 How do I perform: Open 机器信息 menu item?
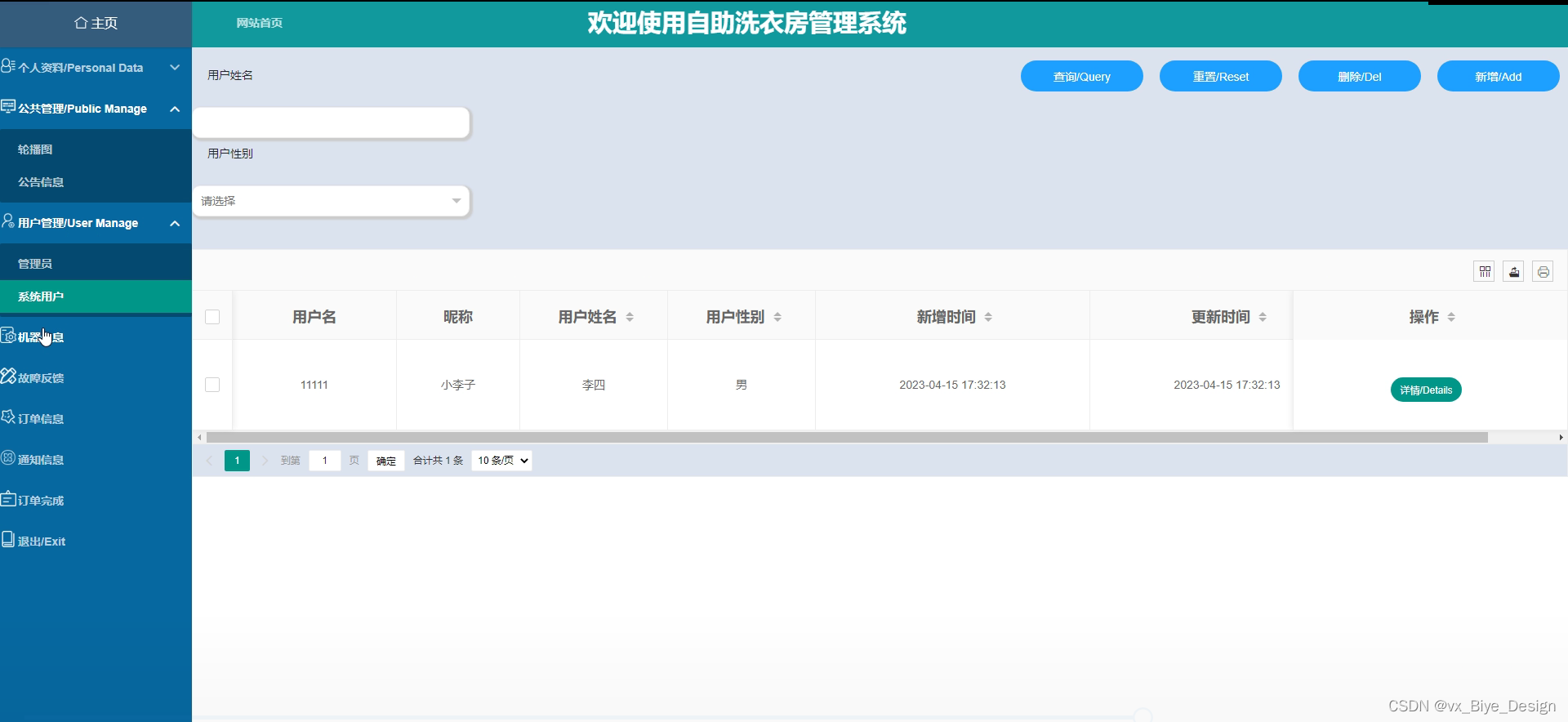[96, 337]
